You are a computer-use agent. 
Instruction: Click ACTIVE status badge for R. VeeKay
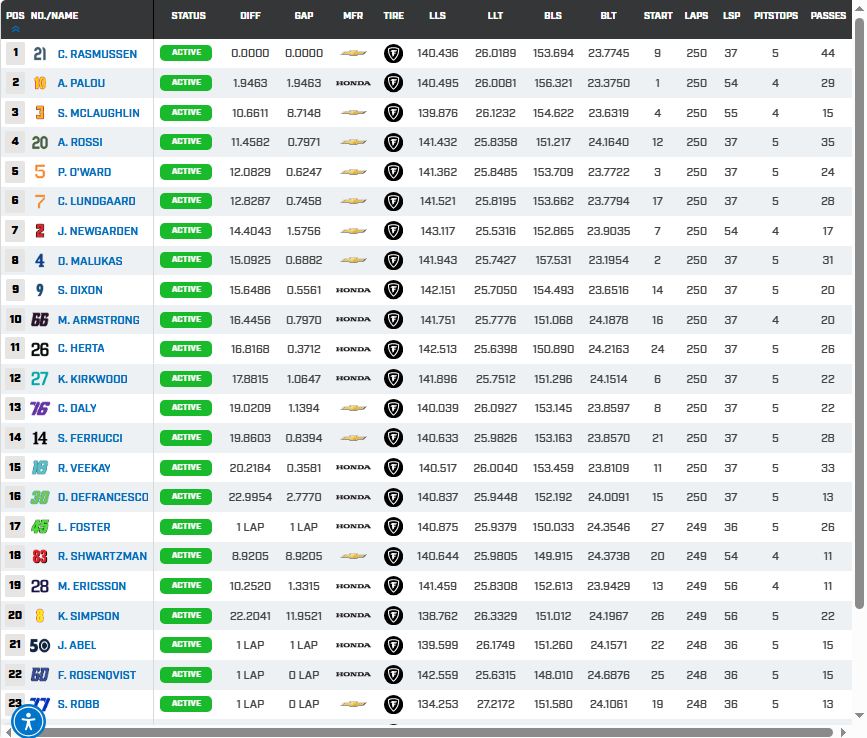pyautogui.click(x=186, y=468)
